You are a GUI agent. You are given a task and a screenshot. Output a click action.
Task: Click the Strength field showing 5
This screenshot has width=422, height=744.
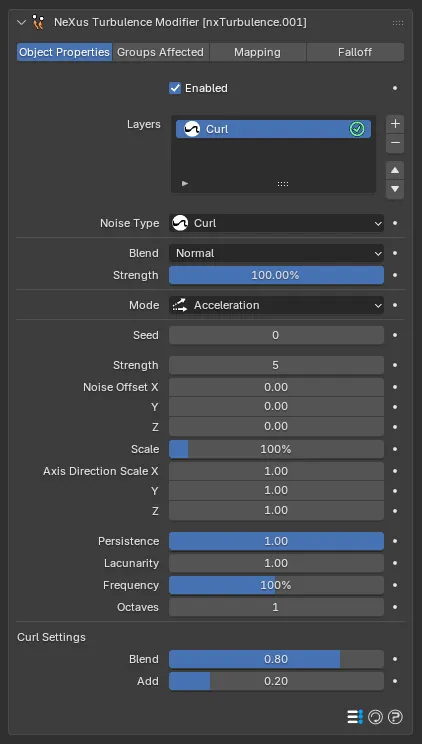[276, 365]
